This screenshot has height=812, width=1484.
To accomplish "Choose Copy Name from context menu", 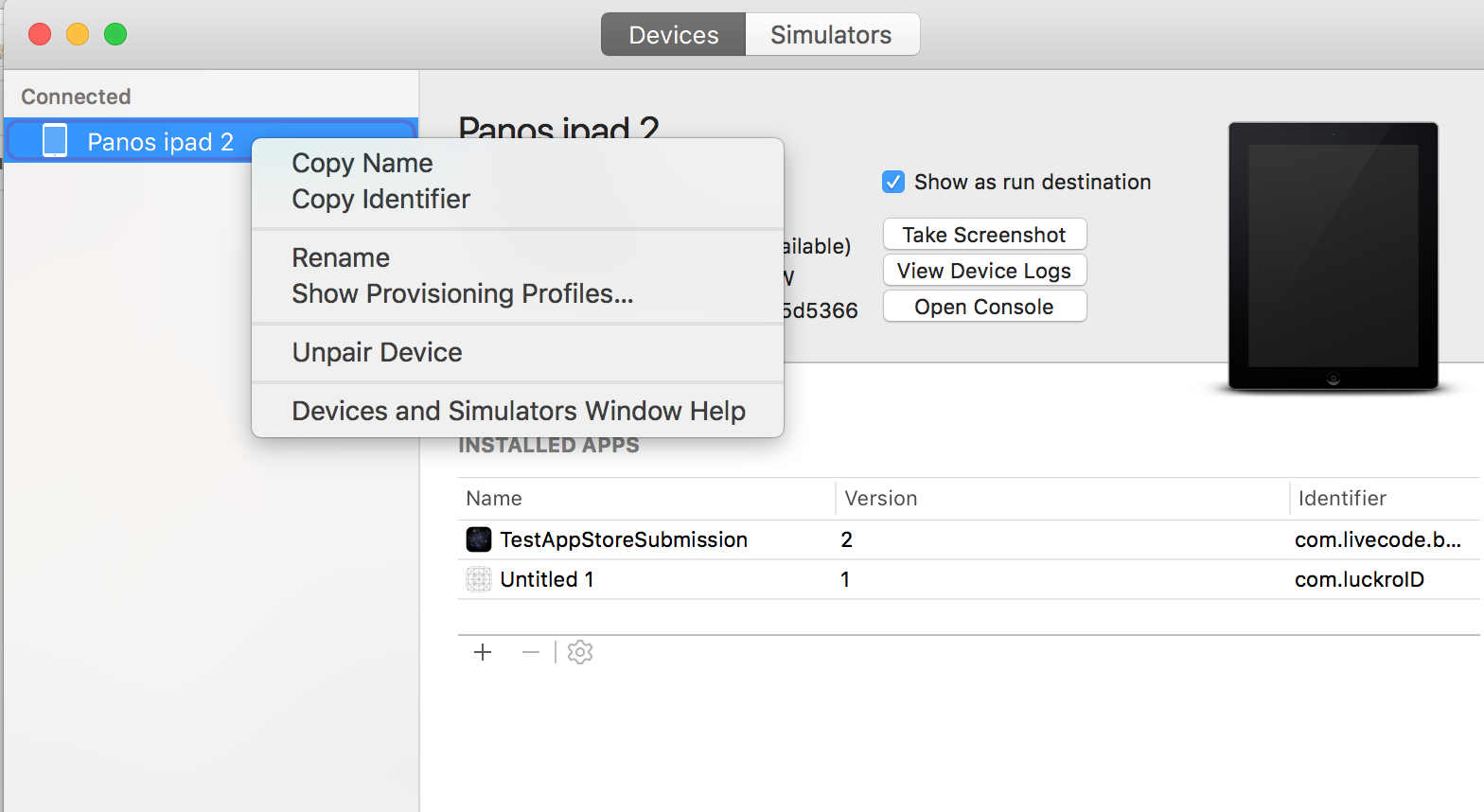I will 362,163.
